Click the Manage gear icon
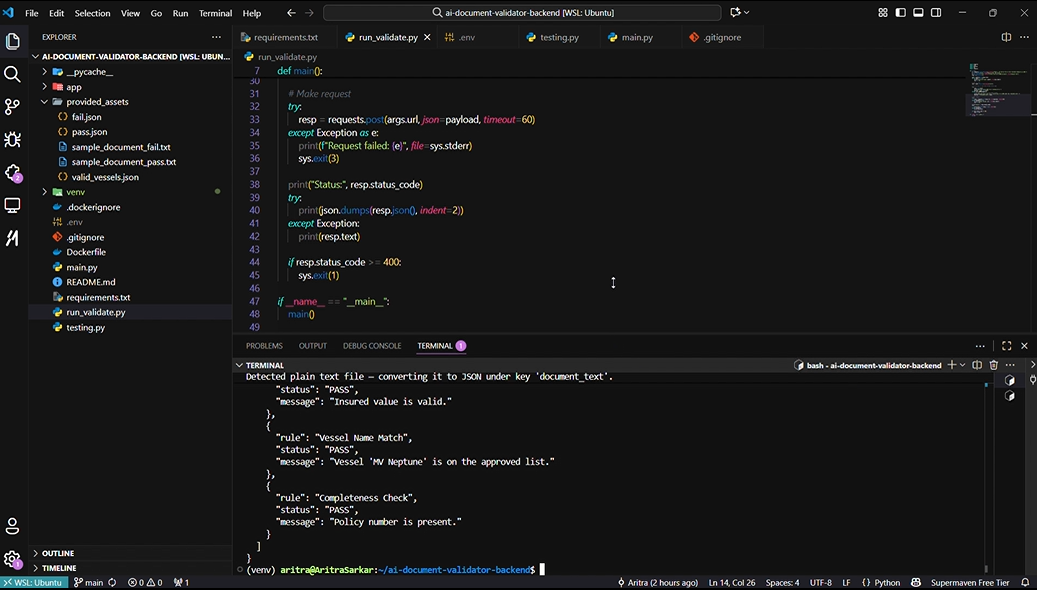 pyautogui.click(x=13, y=559)
